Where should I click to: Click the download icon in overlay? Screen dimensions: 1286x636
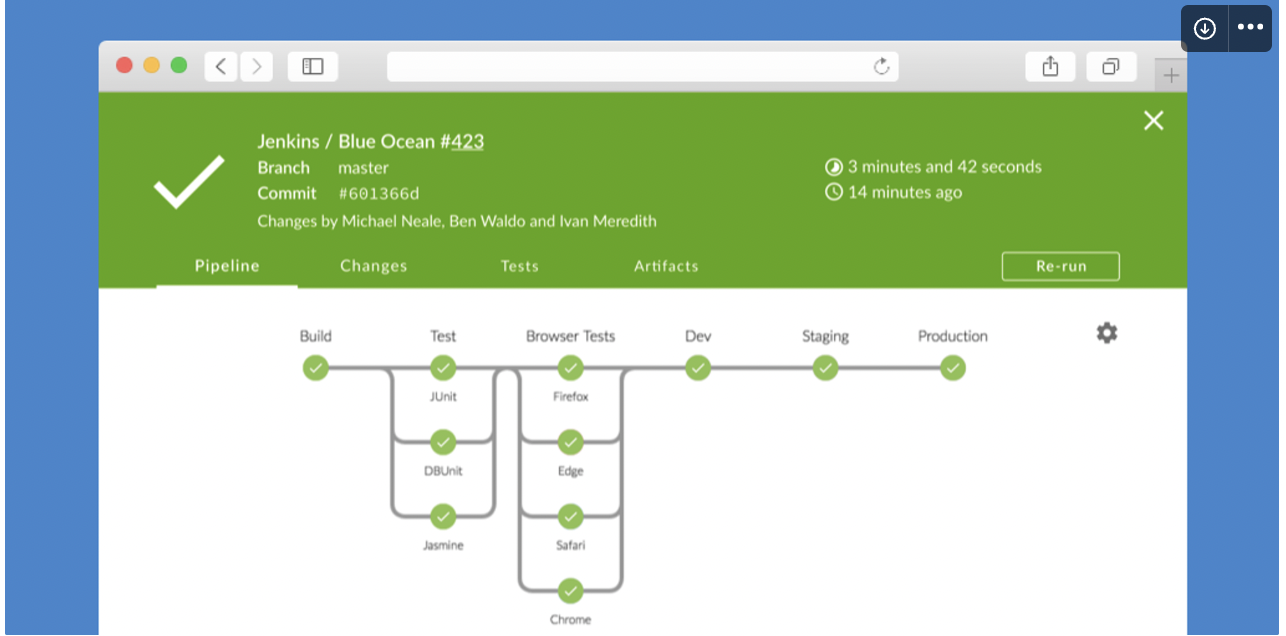(1205, 28)
